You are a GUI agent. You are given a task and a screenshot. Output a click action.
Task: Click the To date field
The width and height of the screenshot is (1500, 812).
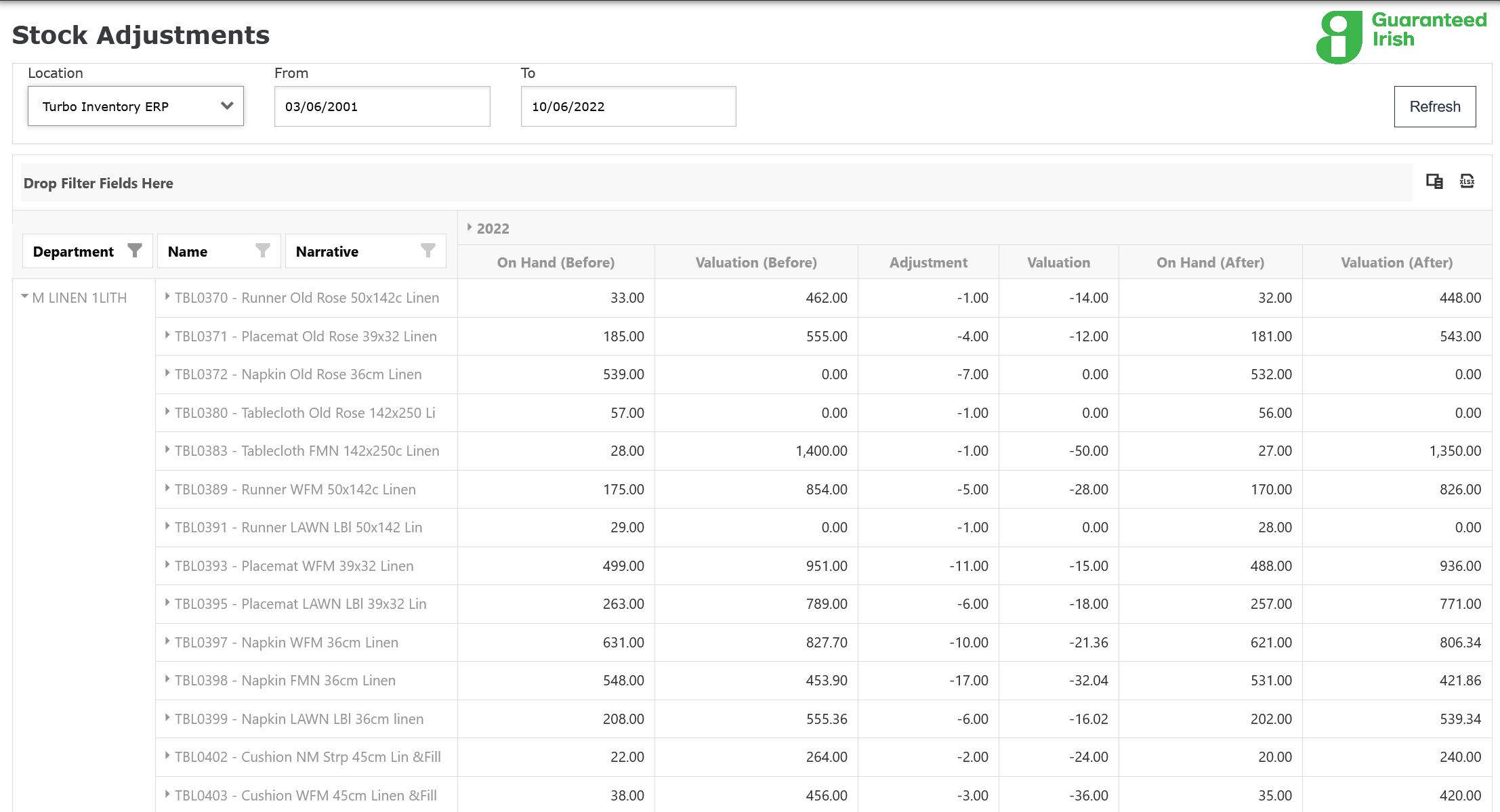(x=627, y=106)
